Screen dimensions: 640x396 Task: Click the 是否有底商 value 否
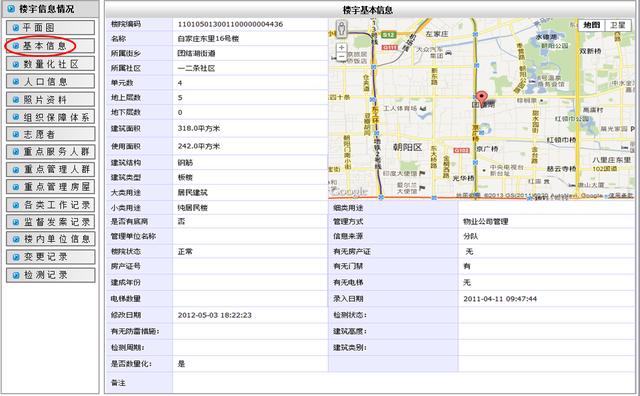181,221
